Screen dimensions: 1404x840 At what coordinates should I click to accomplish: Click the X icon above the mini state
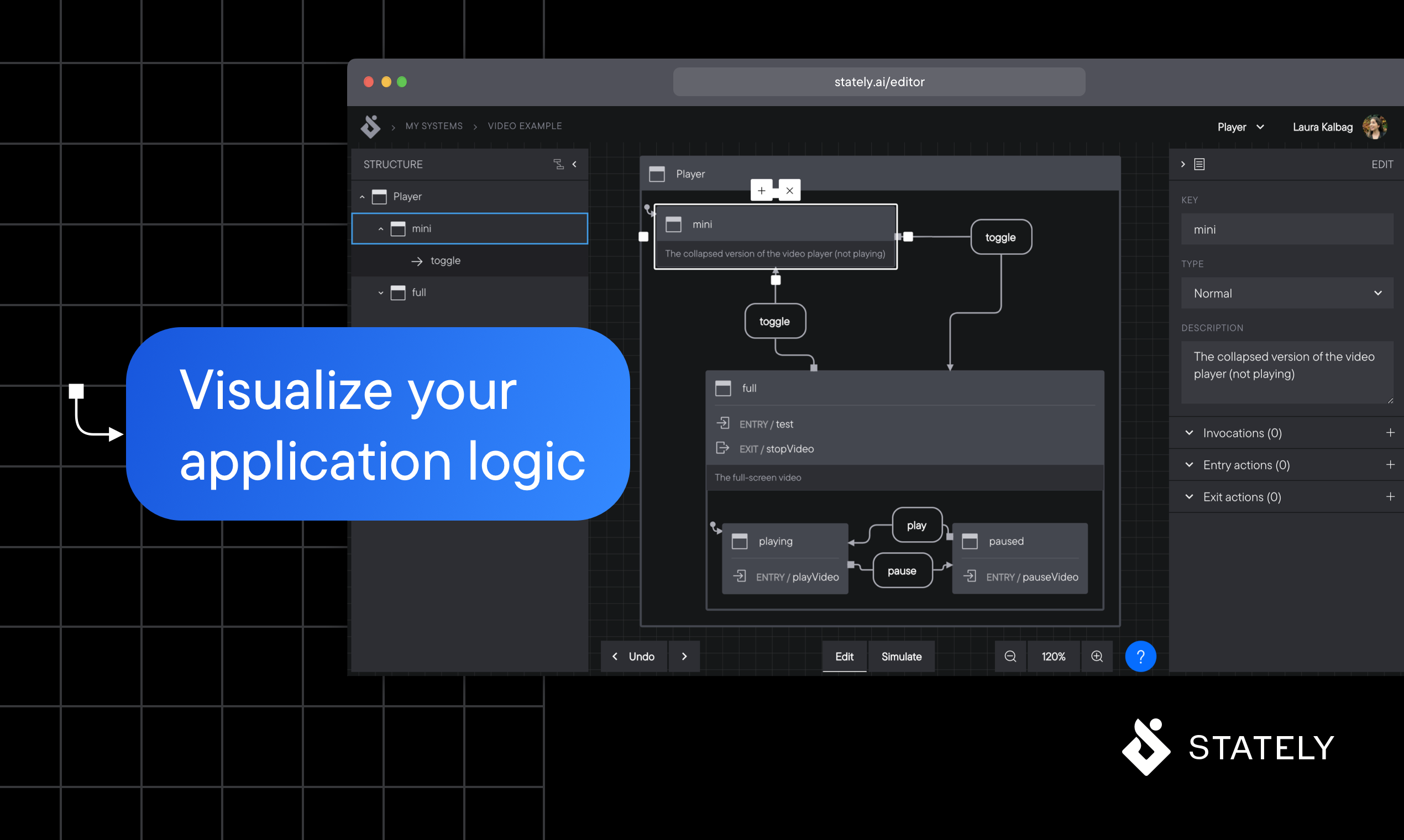(789, 190)
